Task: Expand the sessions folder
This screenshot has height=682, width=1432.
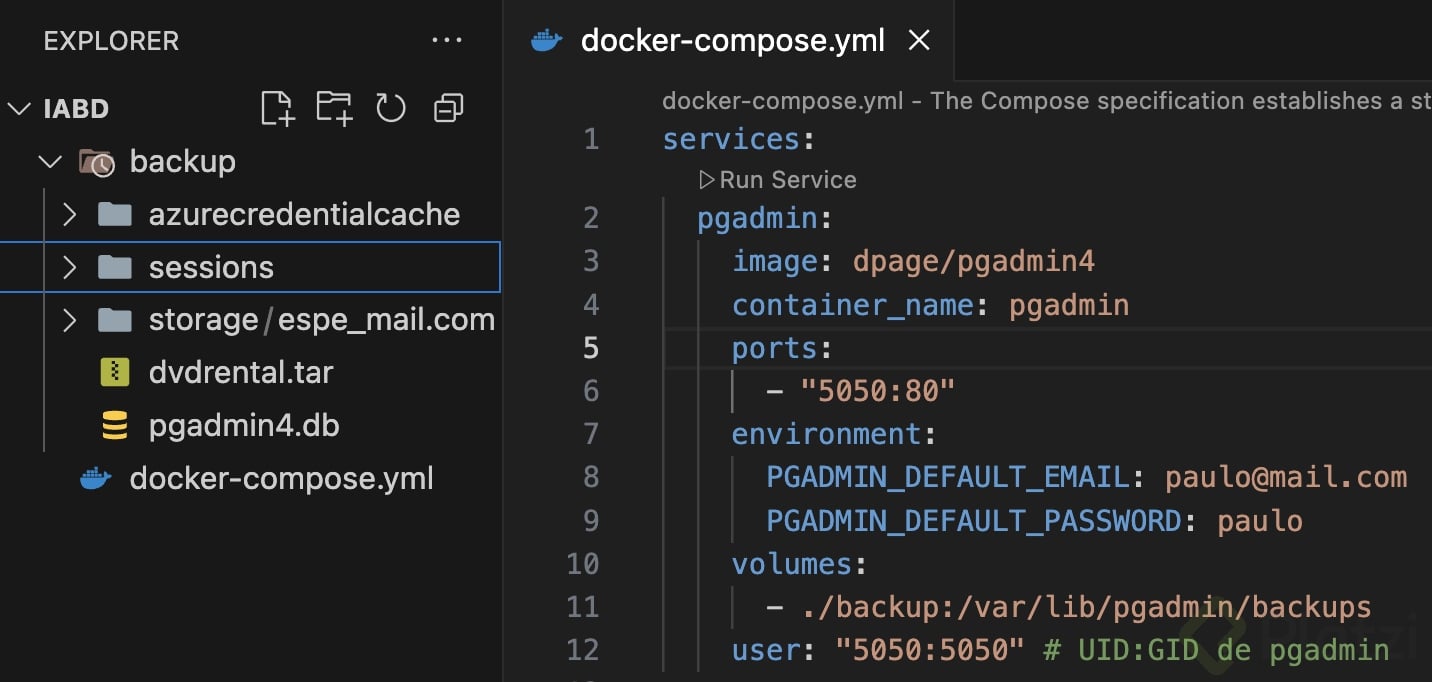Action: click(69, 267)
